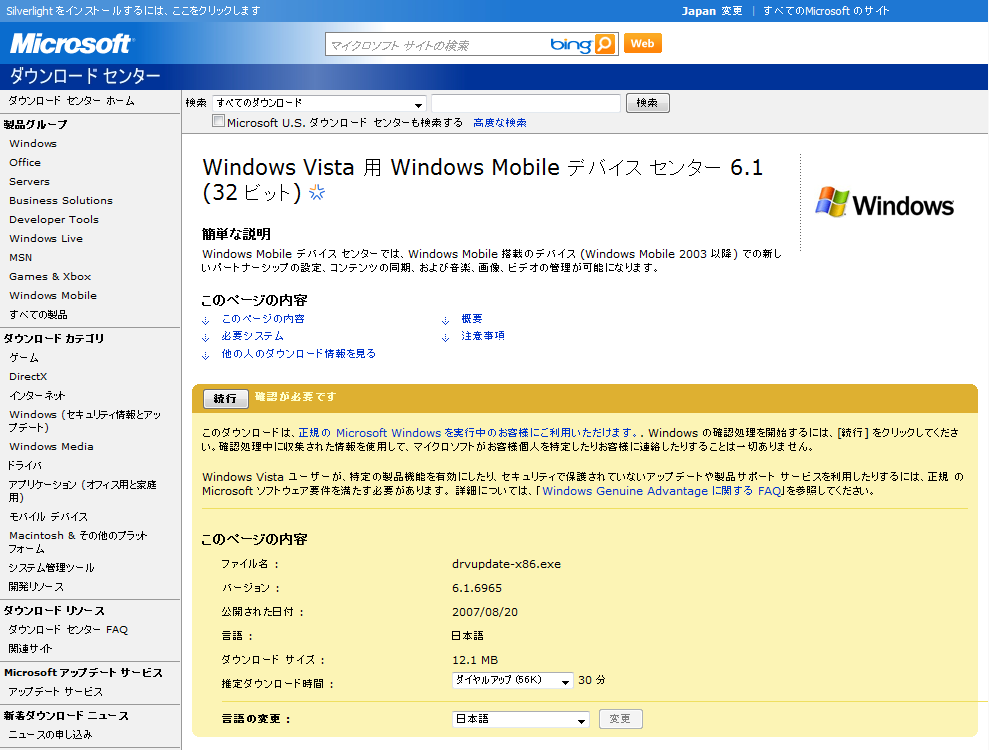Open インターネット download category
This screenshot has height=750, width=989.
(x=37, y=396)
